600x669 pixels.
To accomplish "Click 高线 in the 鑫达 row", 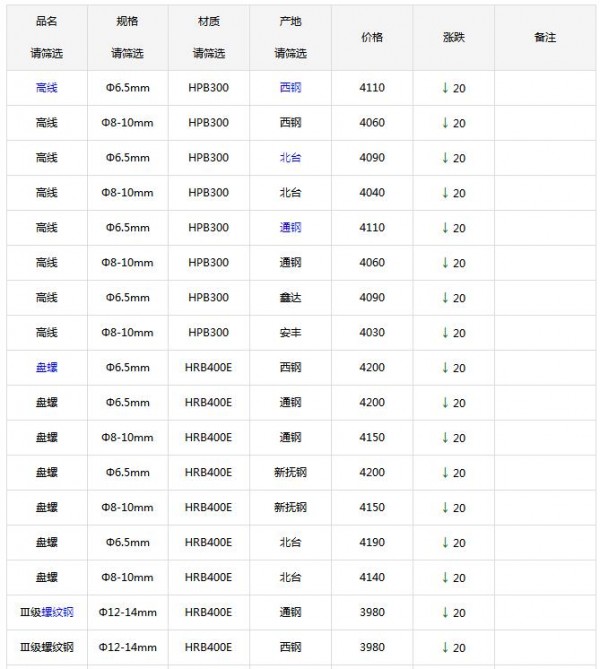I will (47, 298).
